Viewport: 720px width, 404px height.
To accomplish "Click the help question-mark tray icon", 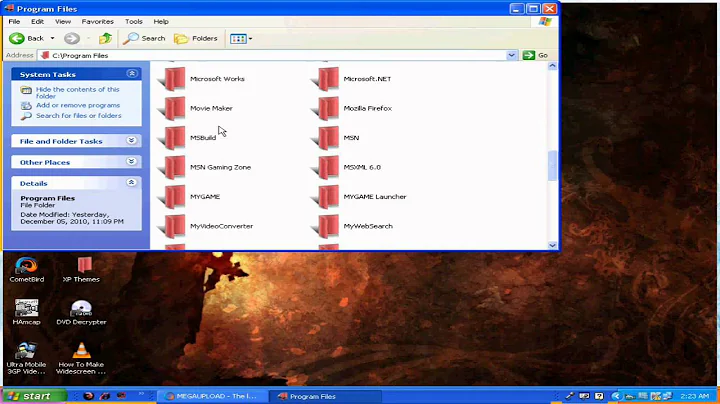I will click(599, 396).
